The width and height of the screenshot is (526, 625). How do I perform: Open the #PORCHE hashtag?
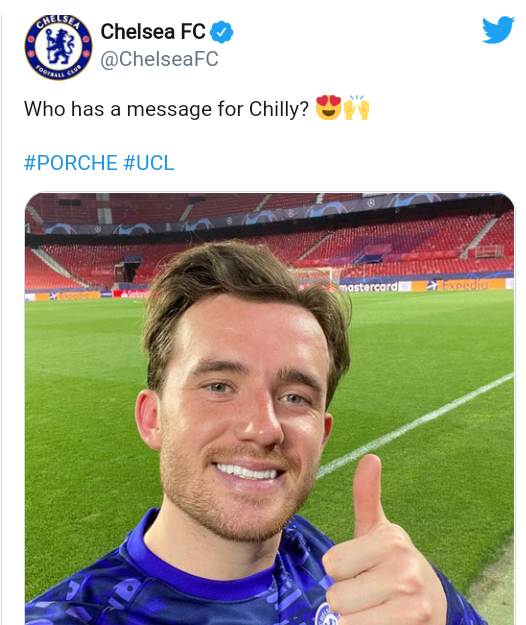pos(71,163)
